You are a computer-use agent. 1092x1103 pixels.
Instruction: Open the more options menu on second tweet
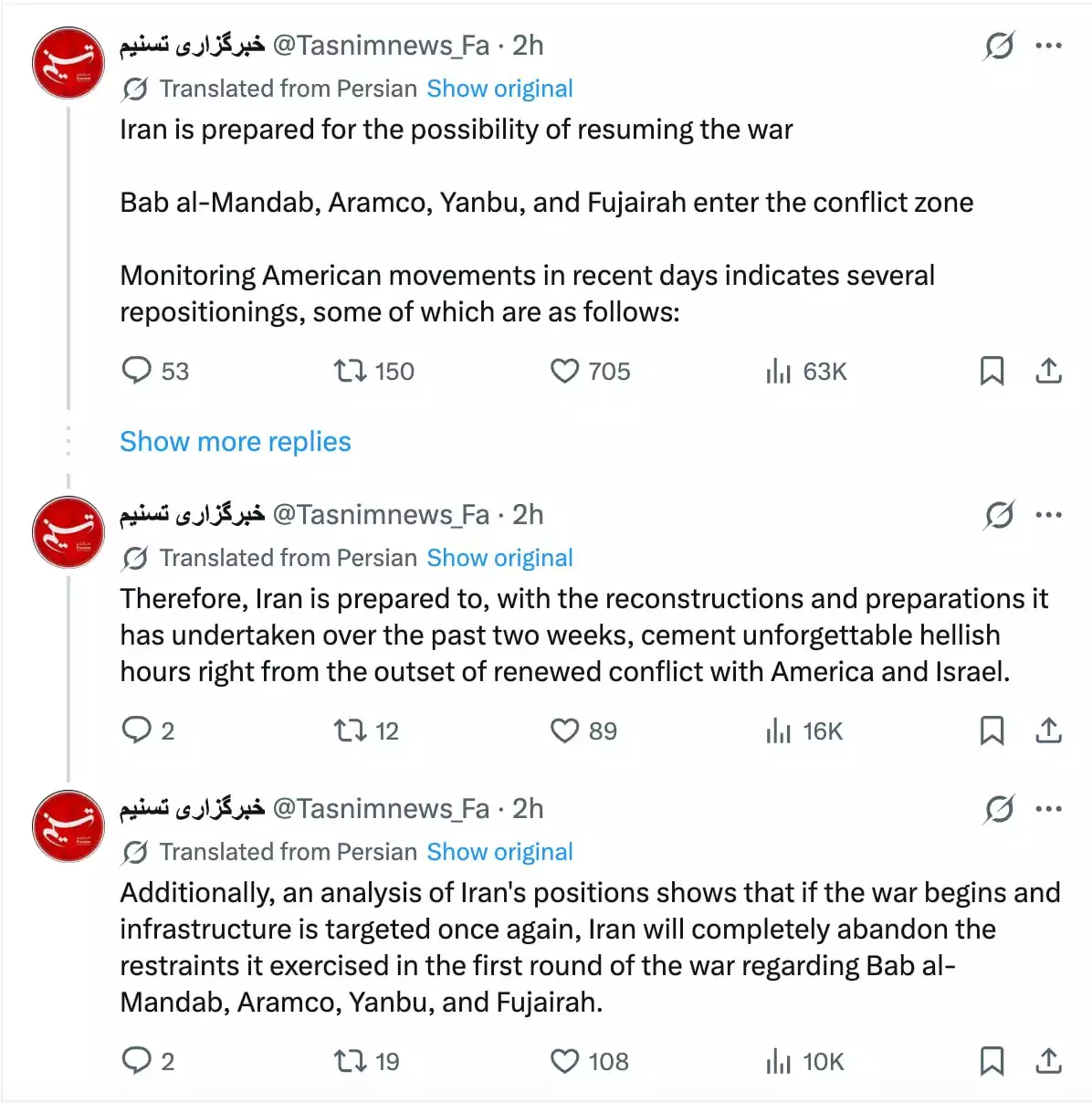(1049, 515)
